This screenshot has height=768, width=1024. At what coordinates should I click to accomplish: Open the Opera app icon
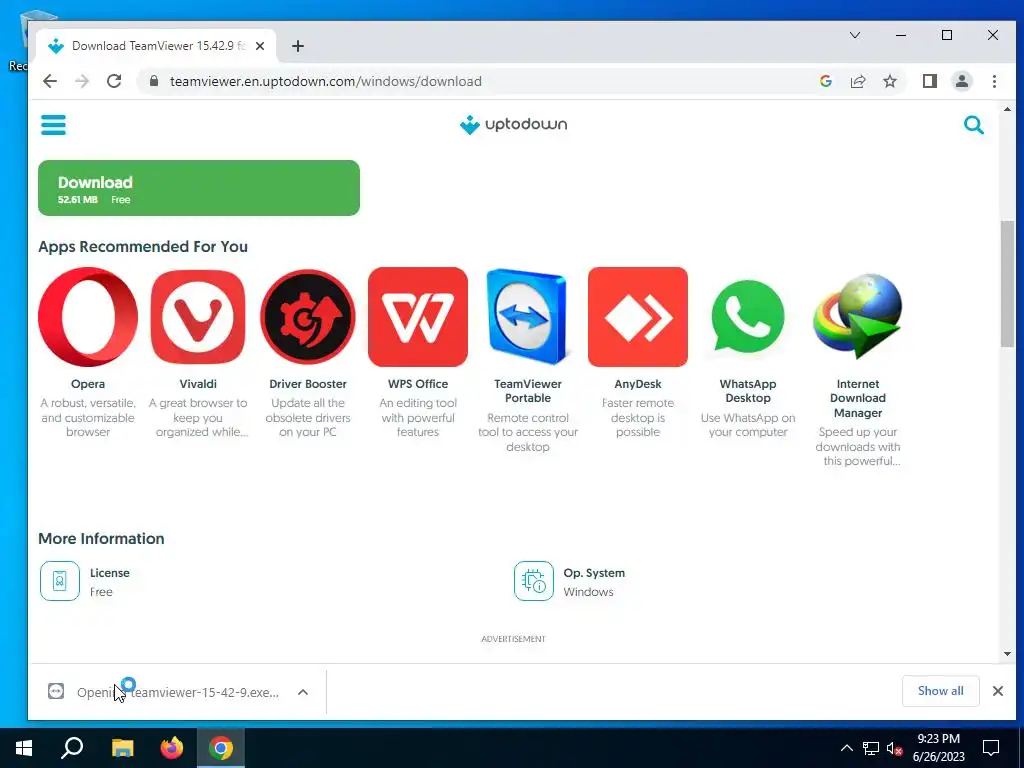pyautogui.click(x=88, y=317)
